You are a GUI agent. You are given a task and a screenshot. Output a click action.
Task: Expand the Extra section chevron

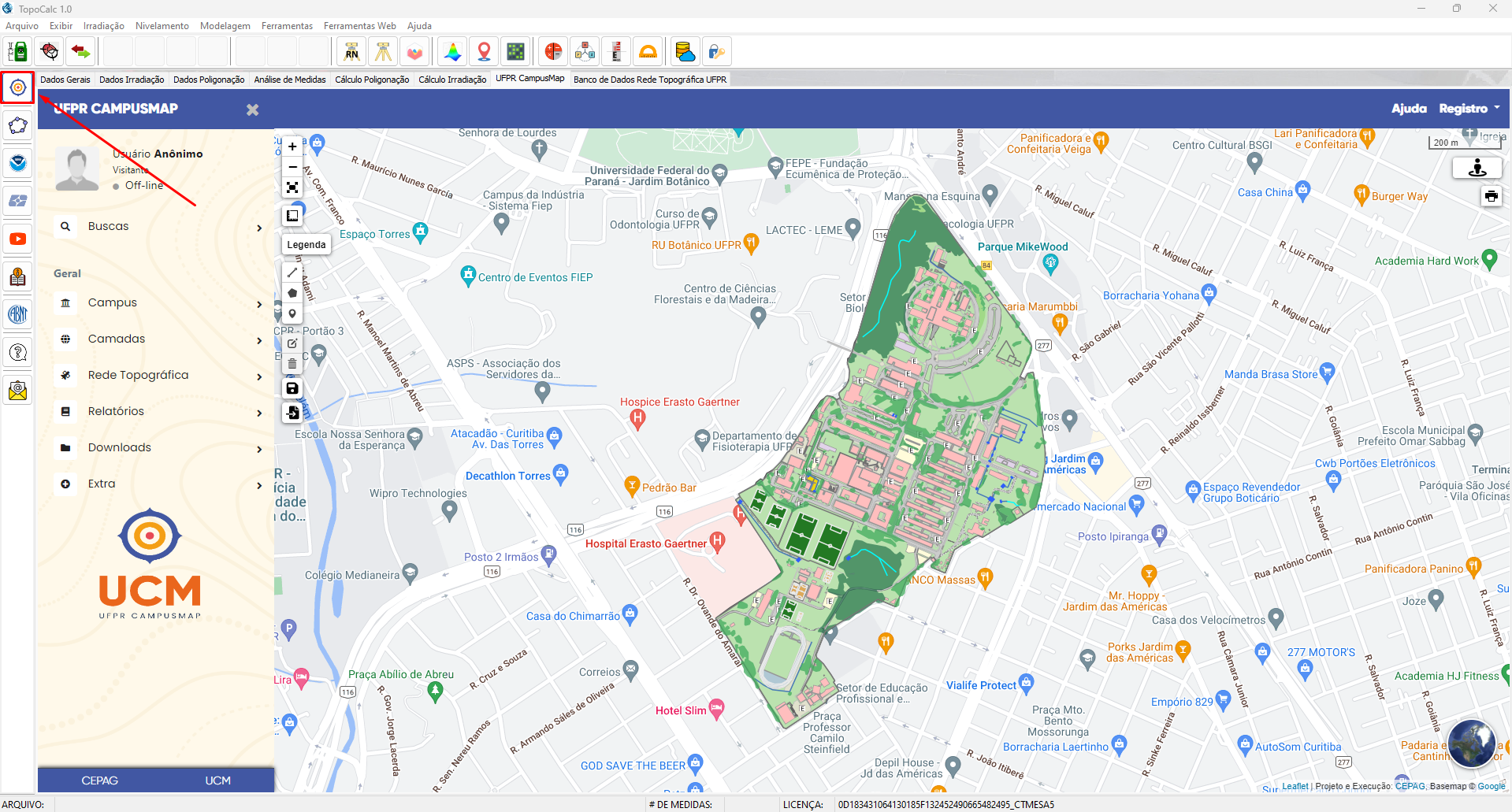(259, 485)
